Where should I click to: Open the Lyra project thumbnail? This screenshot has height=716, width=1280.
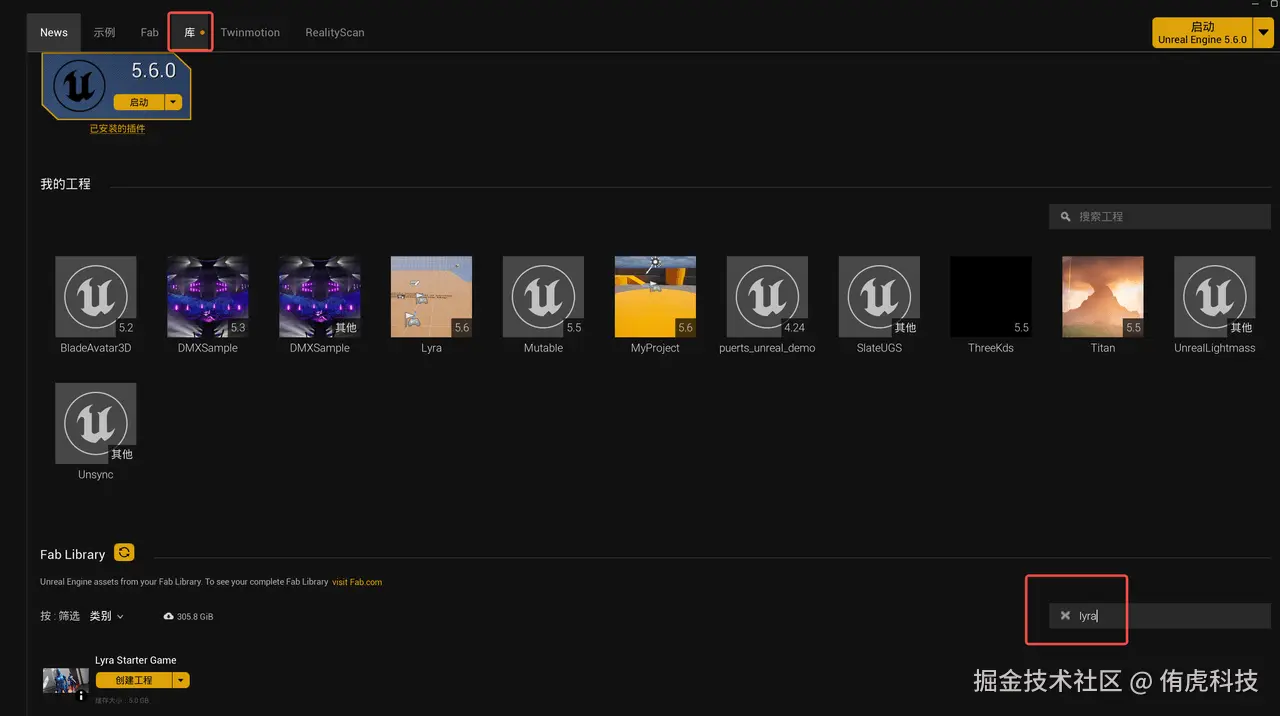coord(432,297)
